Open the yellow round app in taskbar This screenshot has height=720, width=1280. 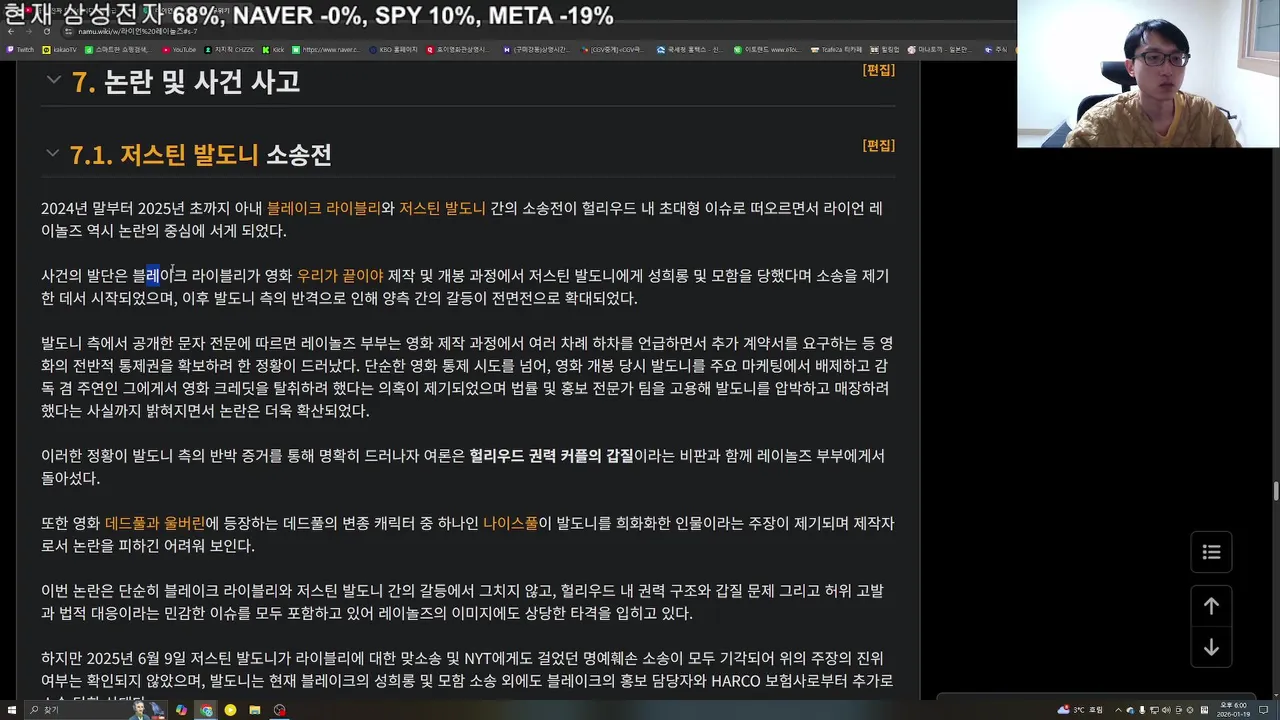tap(230, 710)
